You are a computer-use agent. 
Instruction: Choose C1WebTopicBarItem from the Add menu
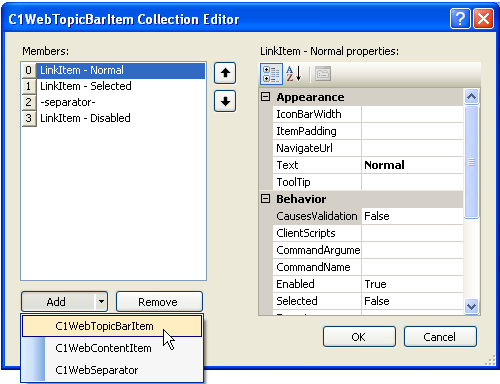[112, 326]
